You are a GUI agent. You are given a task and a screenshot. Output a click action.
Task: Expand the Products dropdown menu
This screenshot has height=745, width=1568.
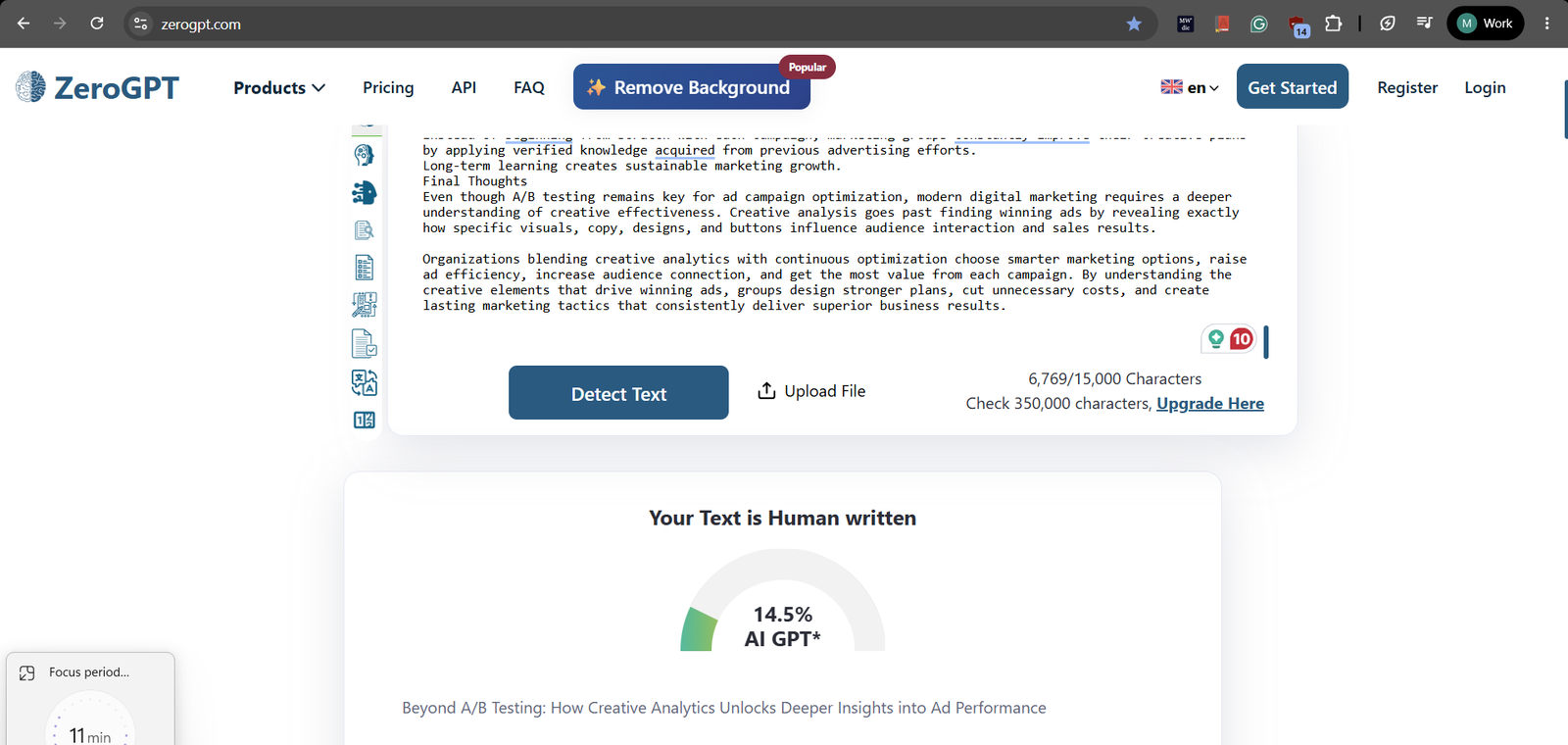(x=279, y=87)
